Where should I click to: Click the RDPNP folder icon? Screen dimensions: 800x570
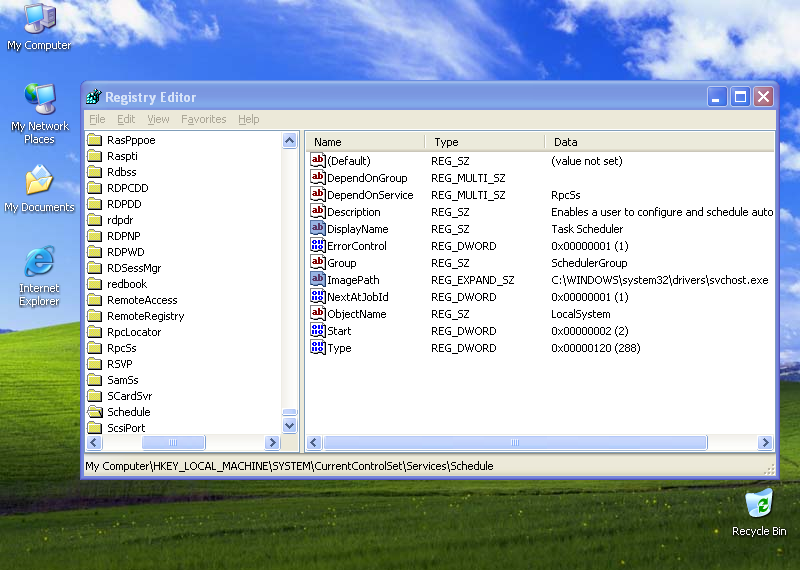pos(95,236)
